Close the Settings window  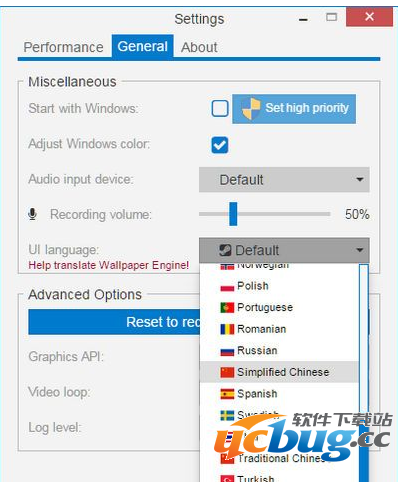(369, 17)
